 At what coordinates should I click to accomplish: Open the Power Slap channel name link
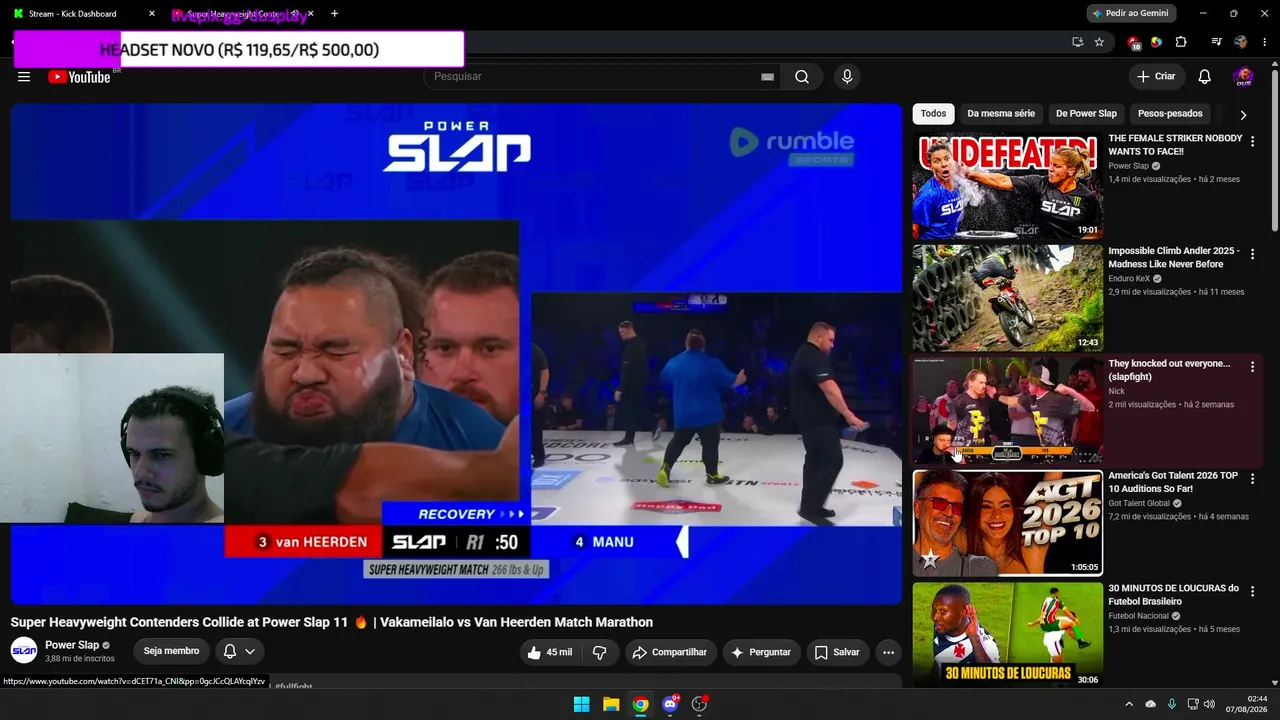pyautogui.click(x=72, y=645)
